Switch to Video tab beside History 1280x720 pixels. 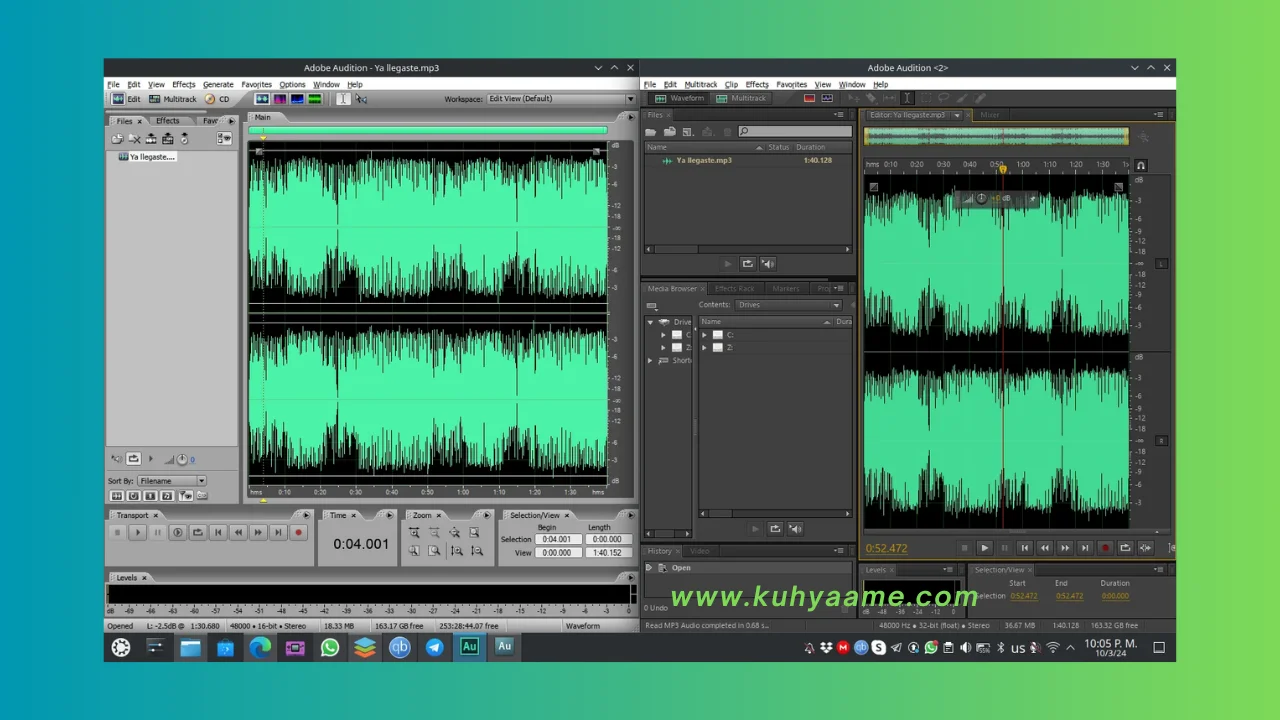pyautogui.click(x=699, y=551)
